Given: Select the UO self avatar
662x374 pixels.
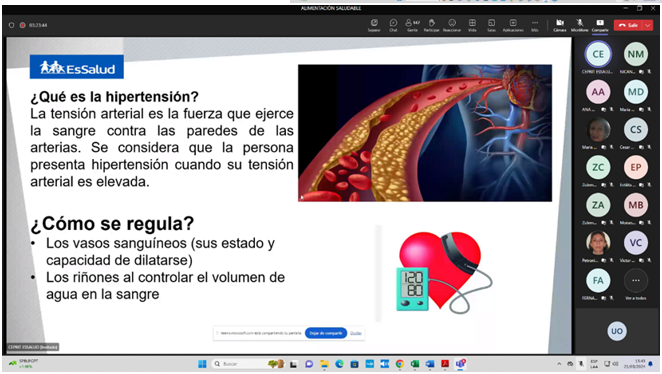Looking at the screenshot, I should (617, 331).
